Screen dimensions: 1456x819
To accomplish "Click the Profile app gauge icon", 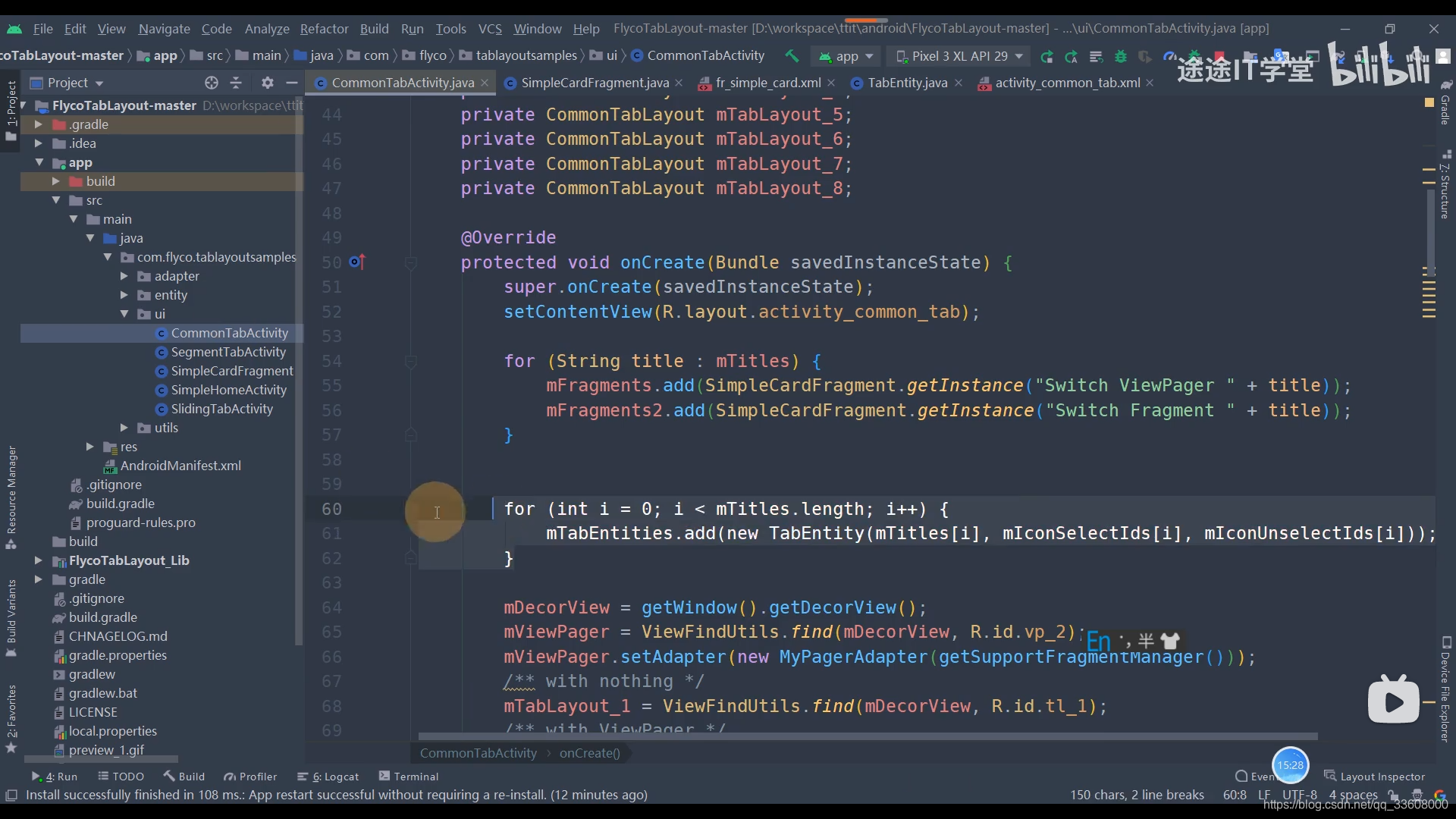I will [1169, 56].
